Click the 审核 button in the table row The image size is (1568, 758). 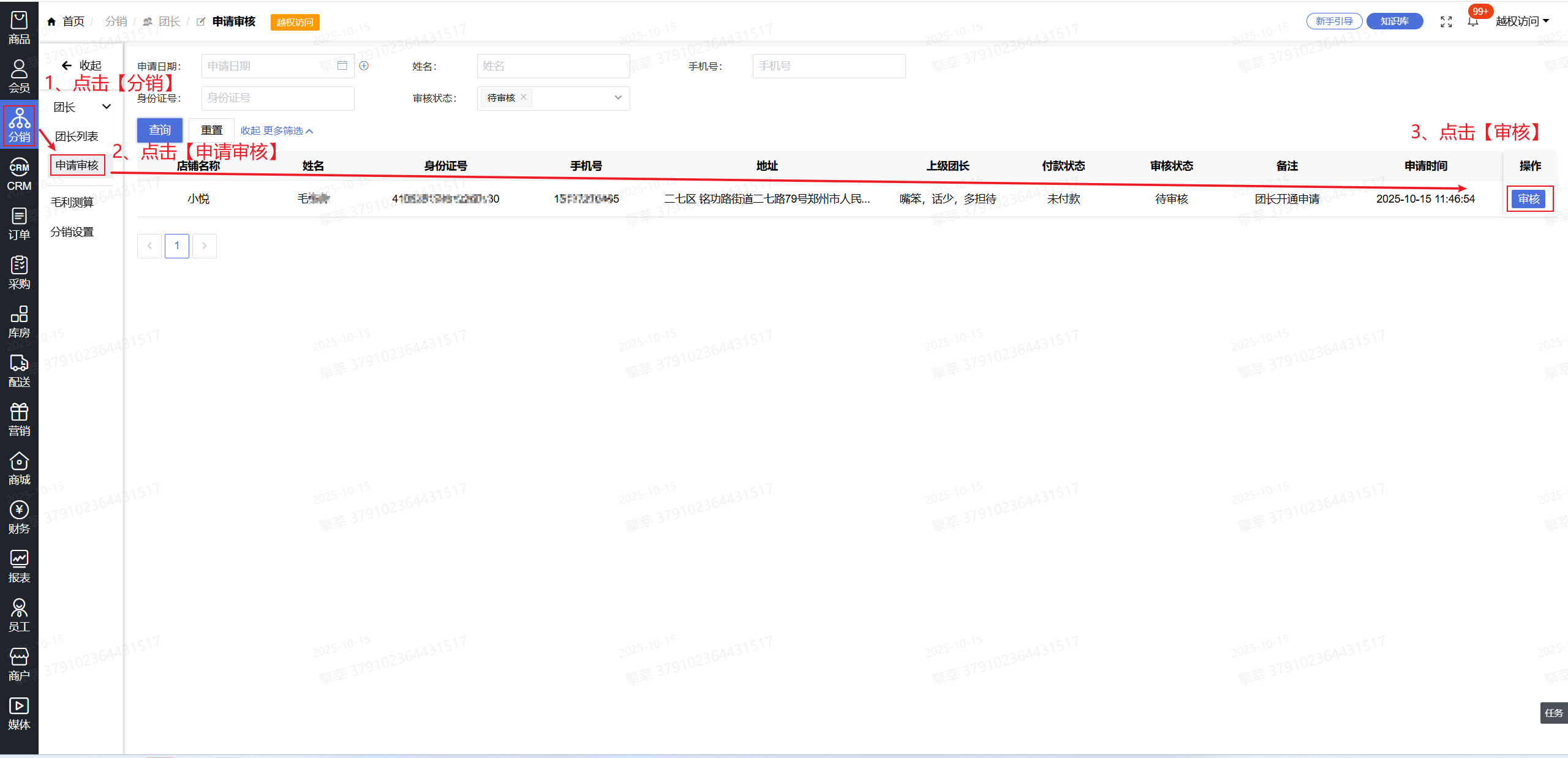tap(1529, 199)
